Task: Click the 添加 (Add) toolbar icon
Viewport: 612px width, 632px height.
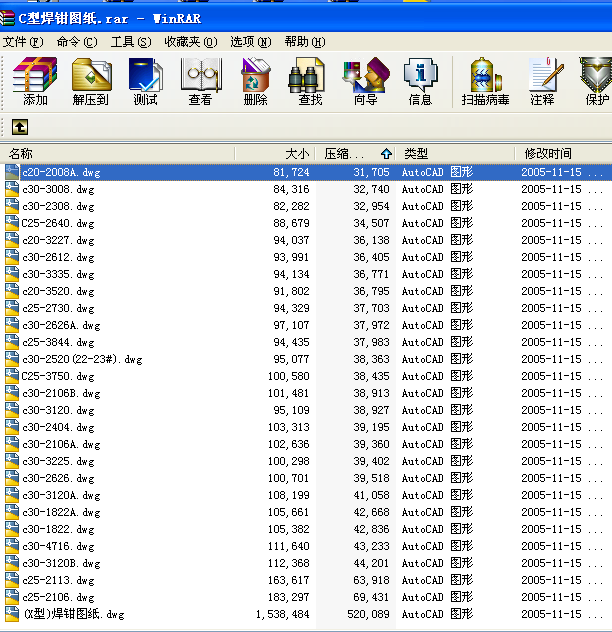Action: click(x=35, y=75)
